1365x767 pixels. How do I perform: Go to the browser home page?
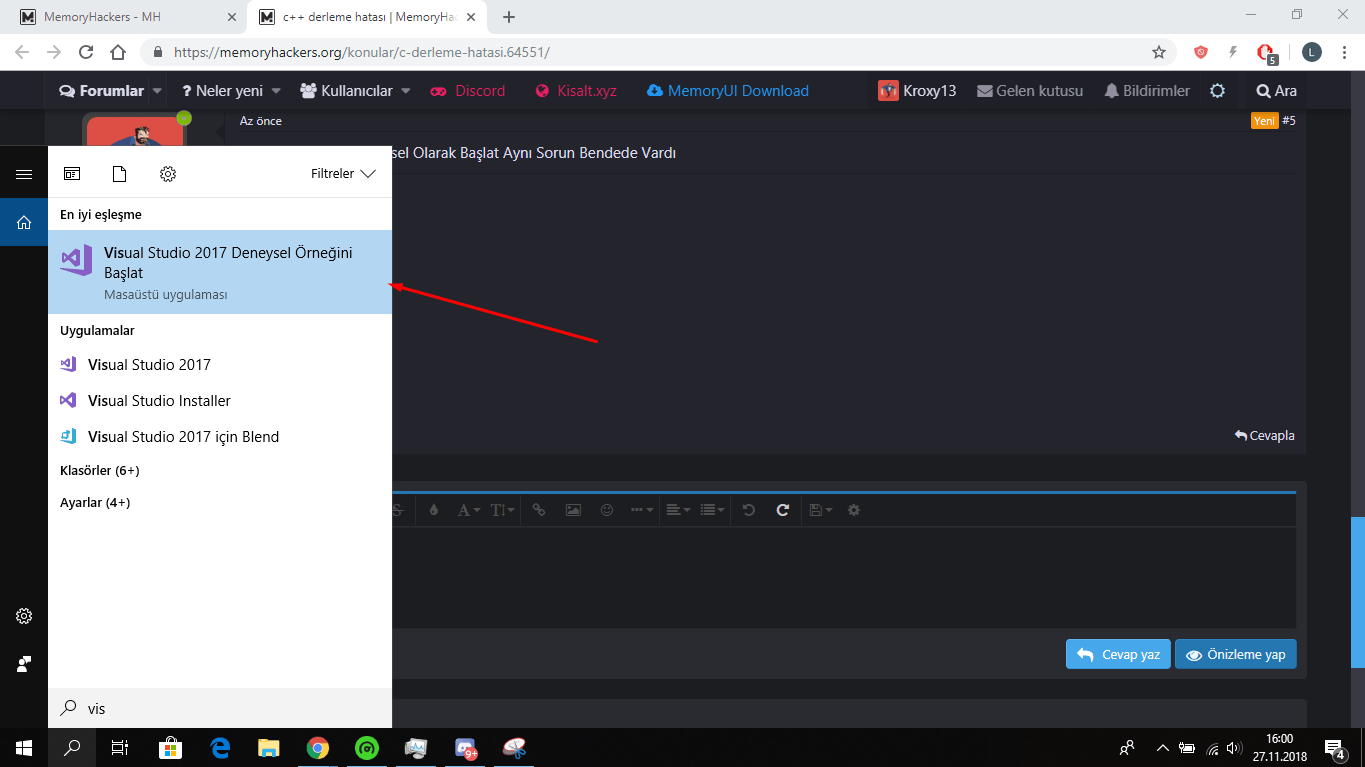pos(118,52)
